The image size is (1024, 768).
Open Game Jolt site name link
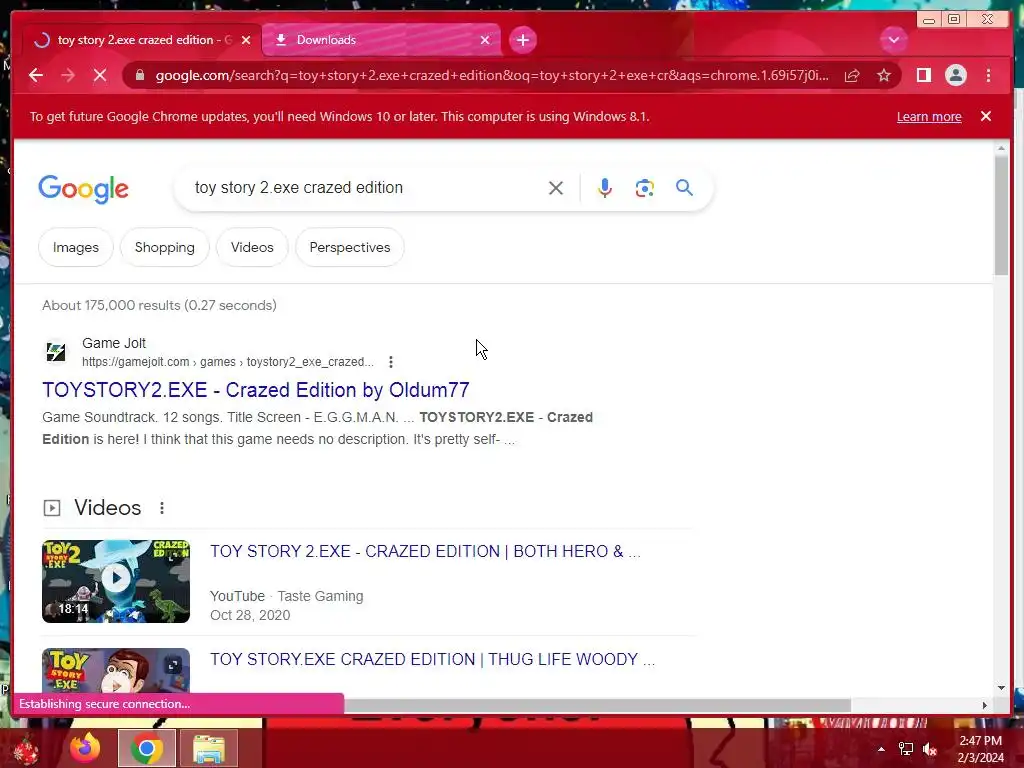point(114,343)
